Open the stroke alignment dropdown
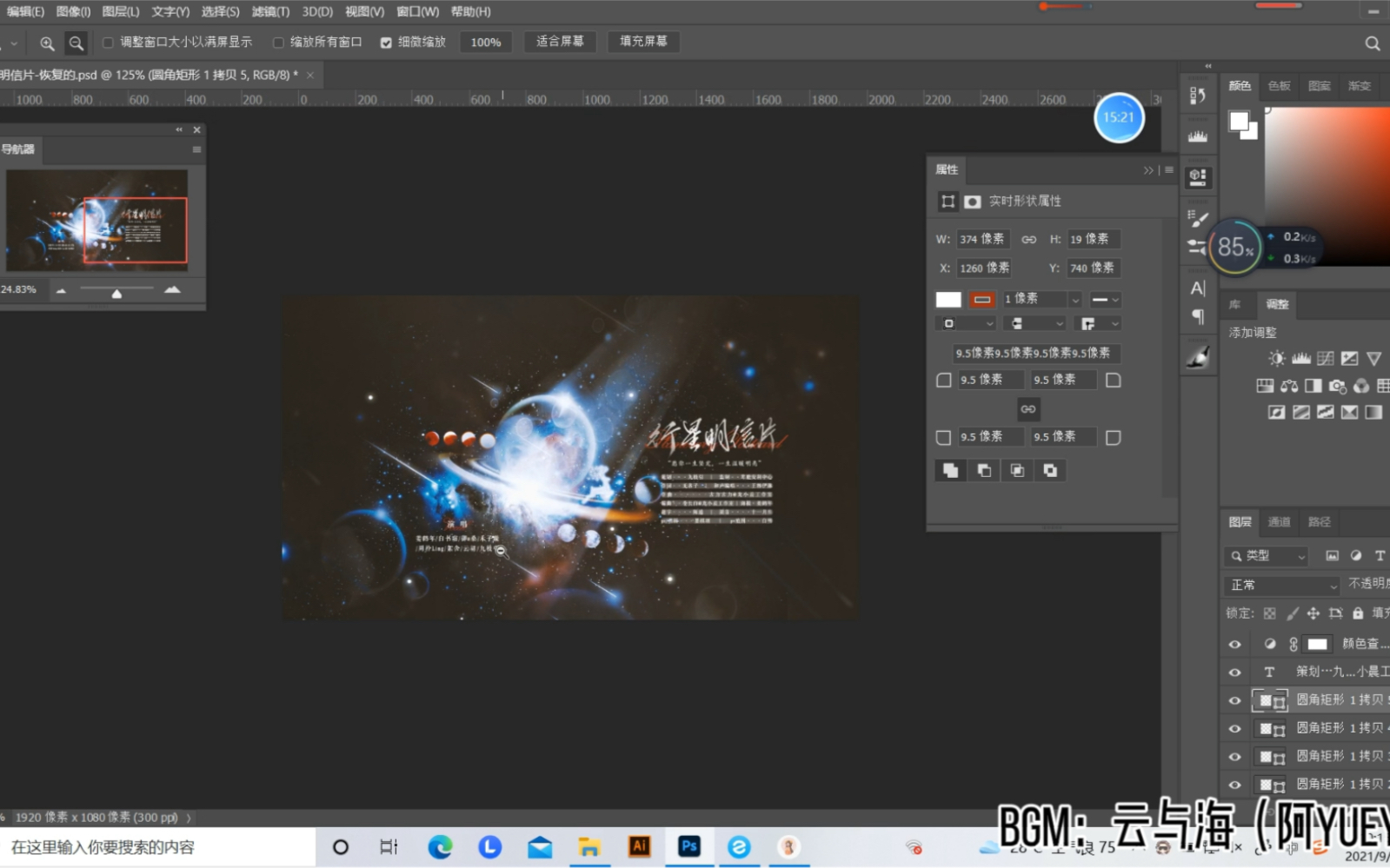This screenshot has width=1390, height=868. coord(966,324)
